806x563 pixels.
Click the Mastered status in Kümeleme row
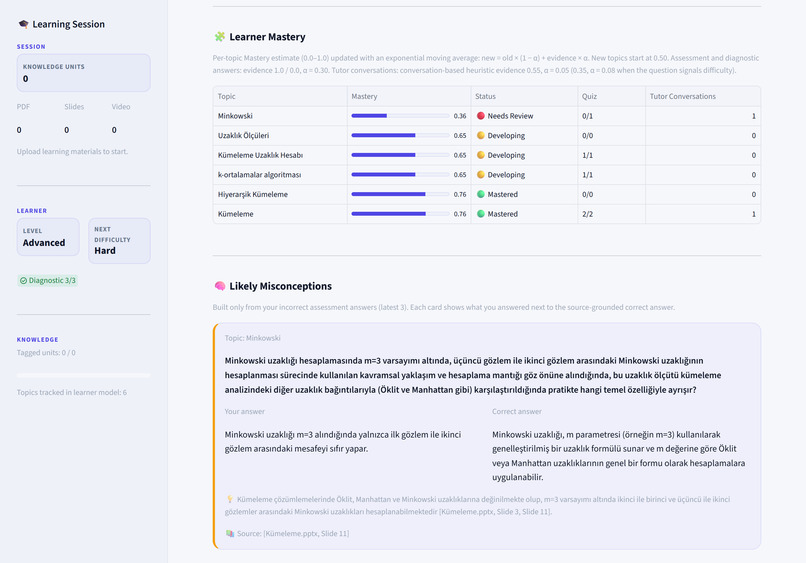click(503, 214)
